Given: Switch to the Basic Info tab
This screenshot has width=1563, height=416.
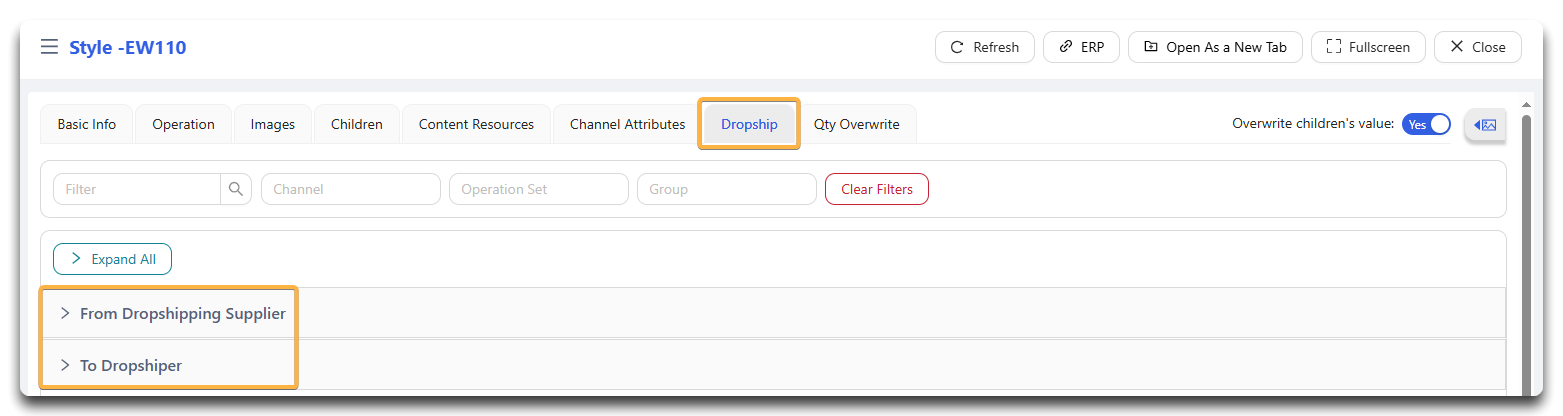Looking at the screenshot, I should [x=87, y=125].
